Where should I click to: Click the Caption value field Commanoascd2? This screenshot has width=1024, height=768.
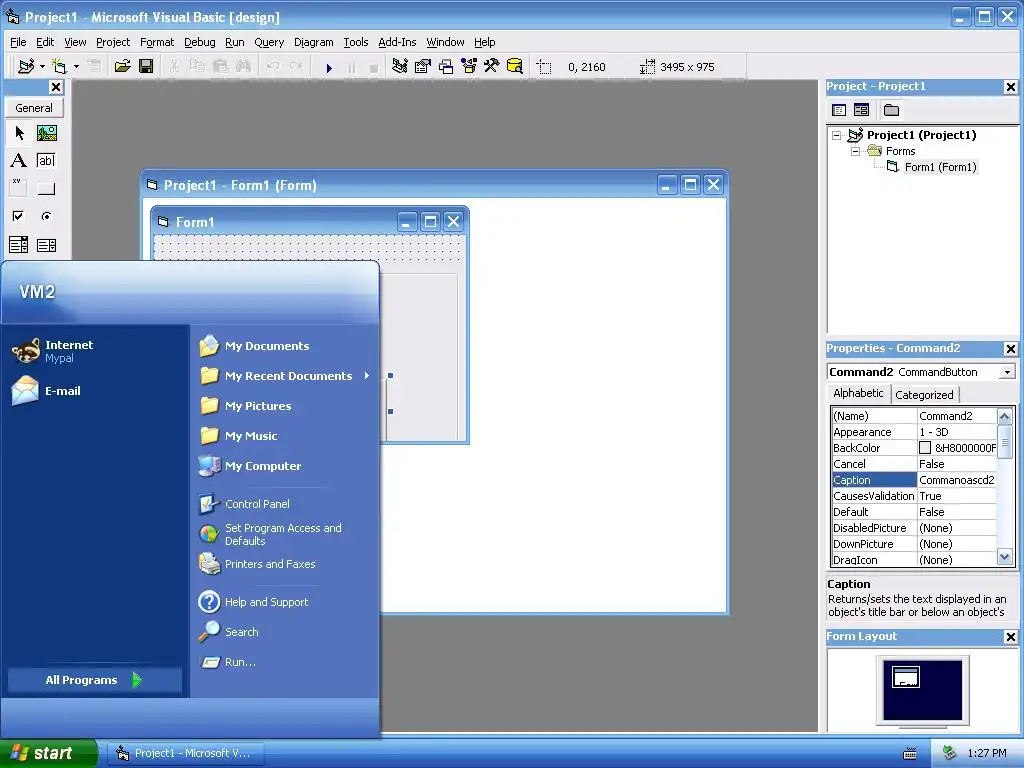click(x=957, y=480)
